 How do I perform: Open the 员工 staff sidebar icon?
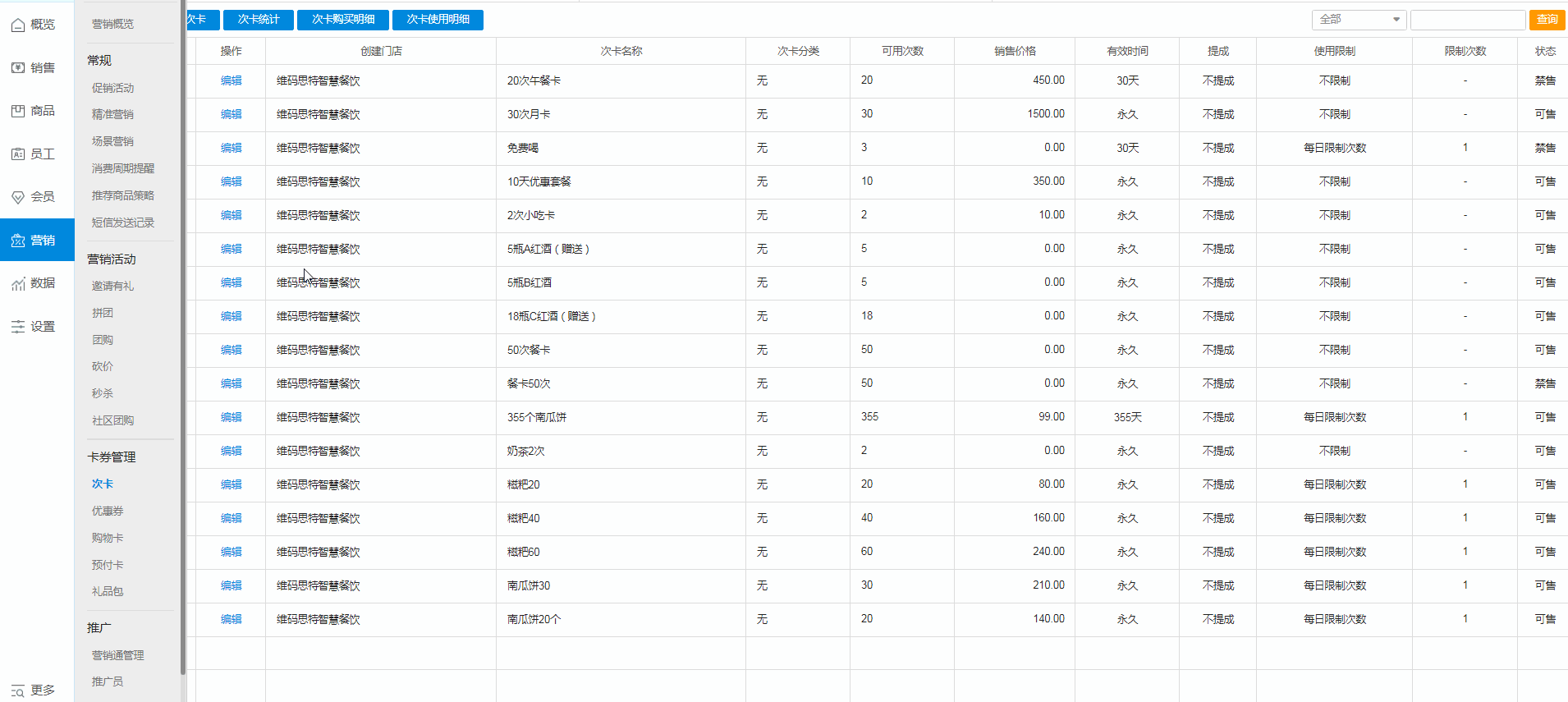click(18, 154)
